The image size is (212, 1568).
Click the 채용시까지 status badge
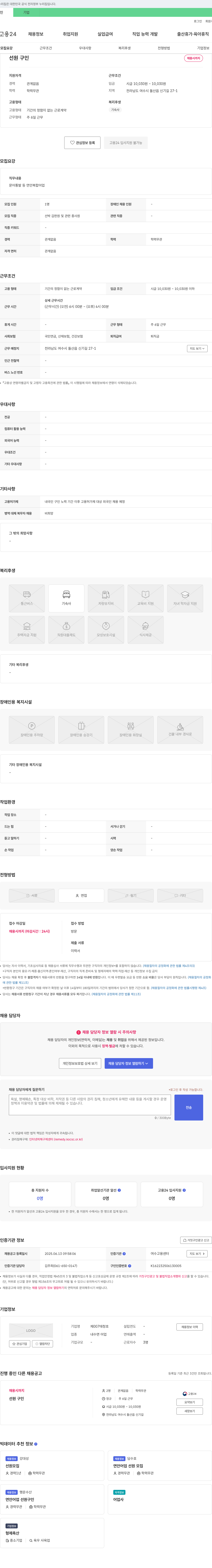(x=193, y=58)
